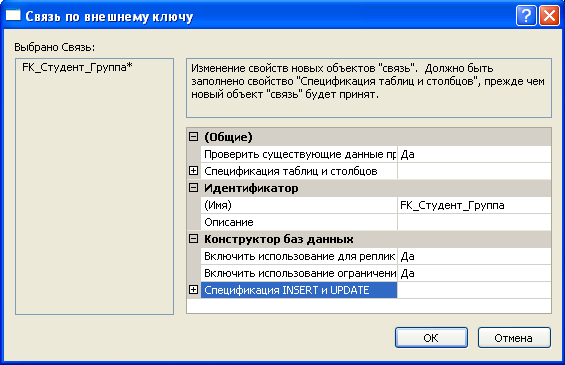Expand Спецификация таблиц и столбцов
This screenshot has height=365, width=565.
(x=193, y=171)
